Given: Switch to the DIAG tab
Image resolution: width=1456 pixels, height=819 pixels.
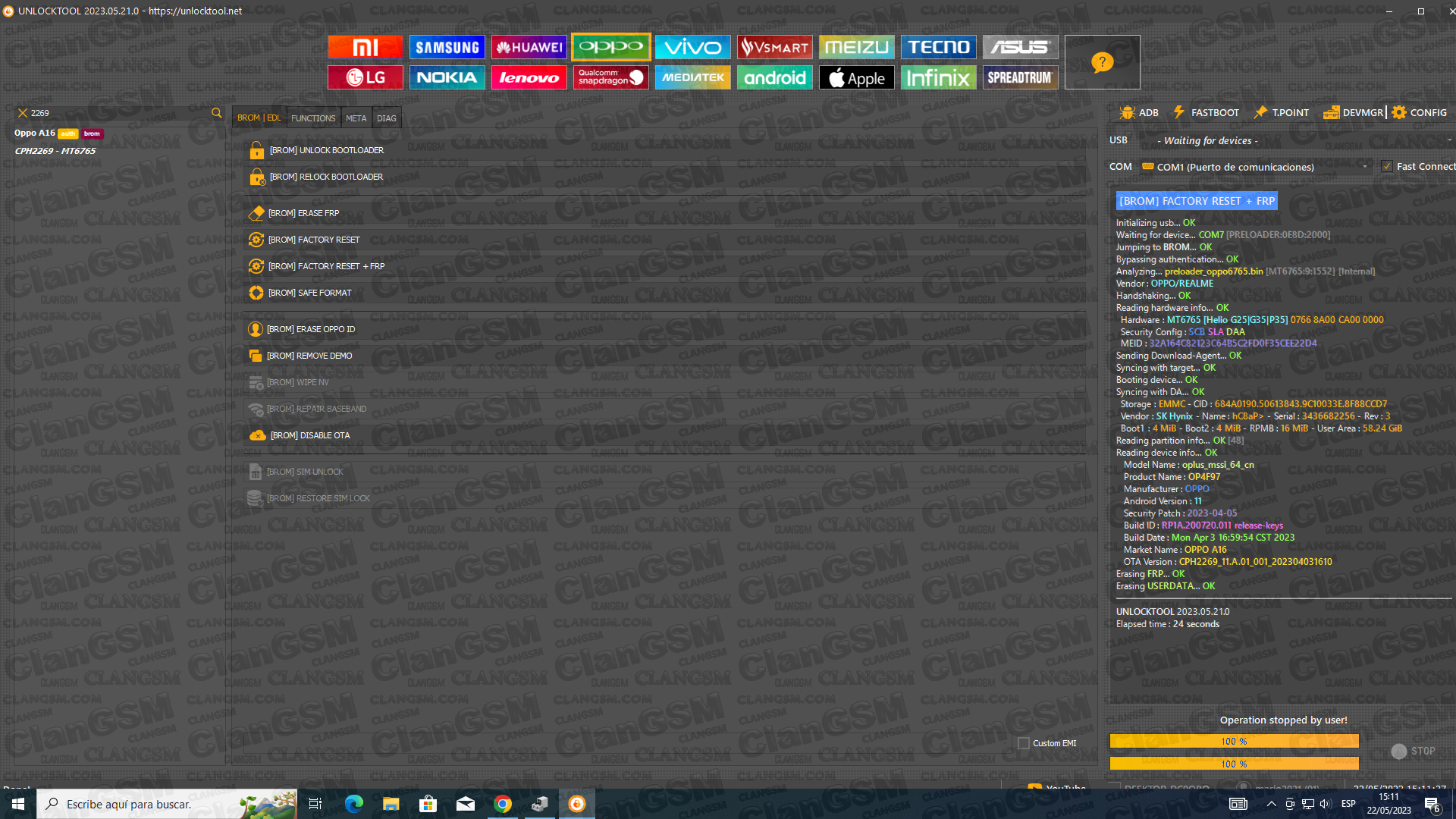Looking at the screenshot, I should pyautogui.click(x=387, y=118).
